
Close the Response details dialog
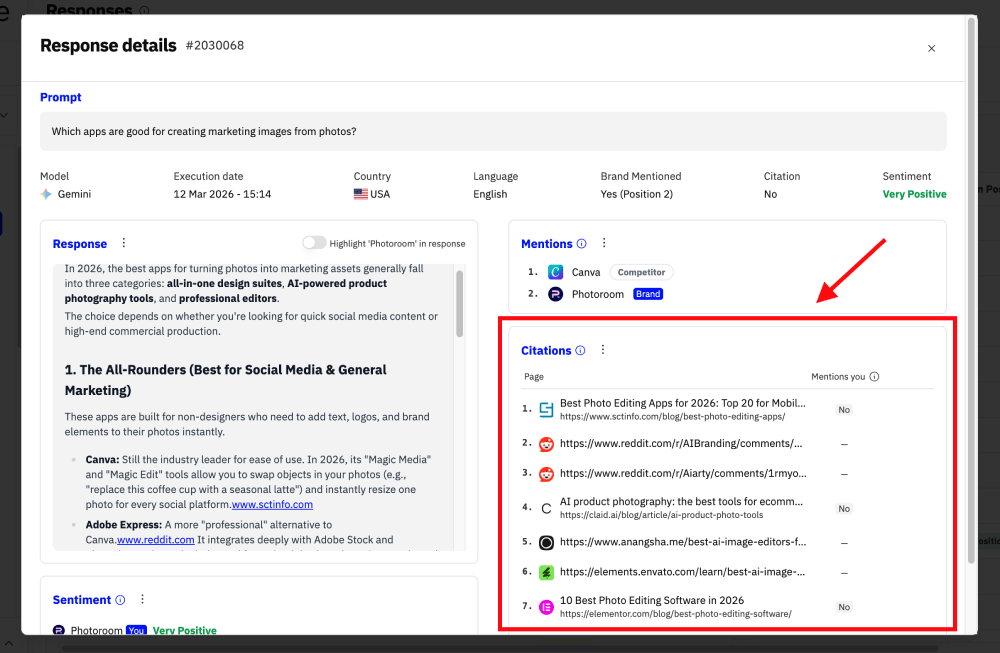click(x=931, y=48)
